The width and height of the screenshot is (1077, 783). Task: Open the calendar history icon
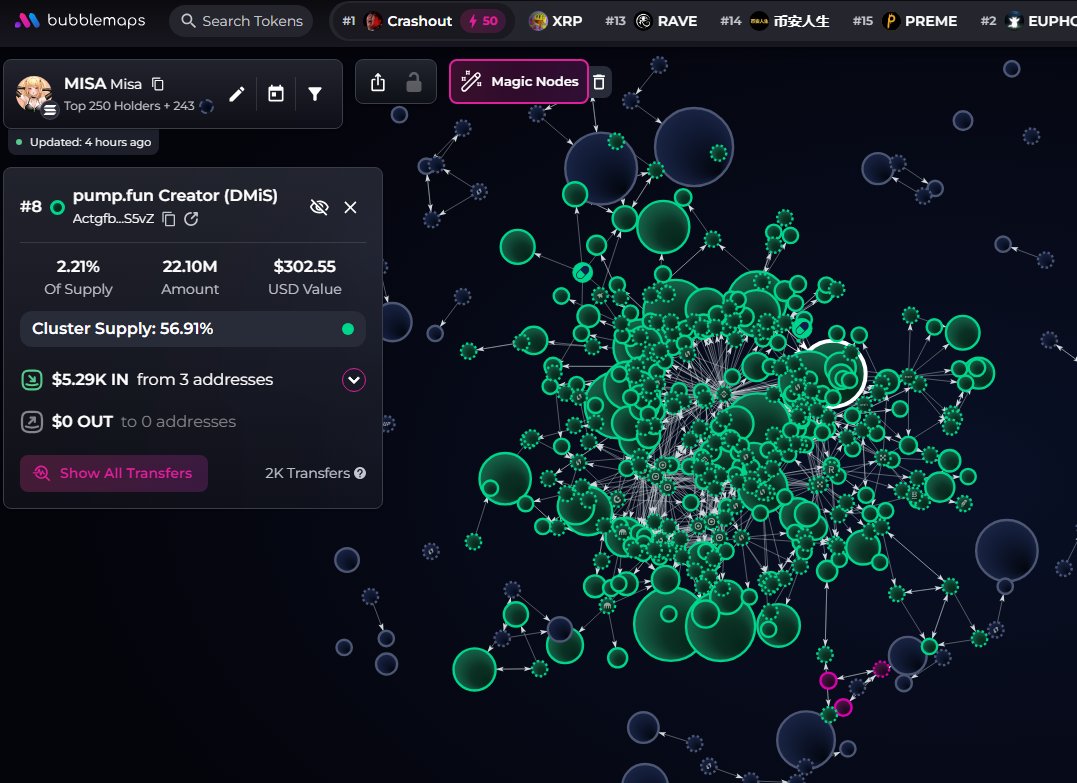pos(276,94)
